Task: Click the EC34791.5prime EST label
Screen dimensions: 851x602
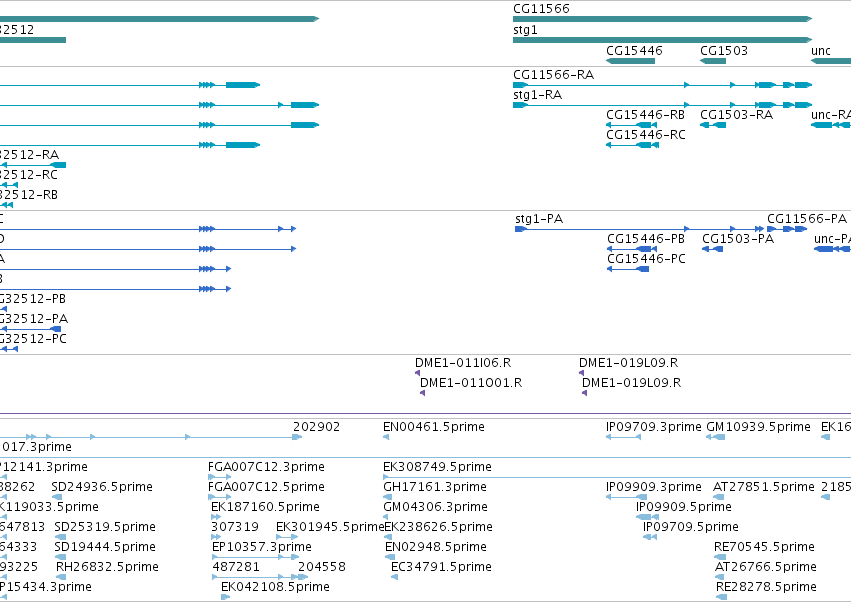Action: coord(441,567)
